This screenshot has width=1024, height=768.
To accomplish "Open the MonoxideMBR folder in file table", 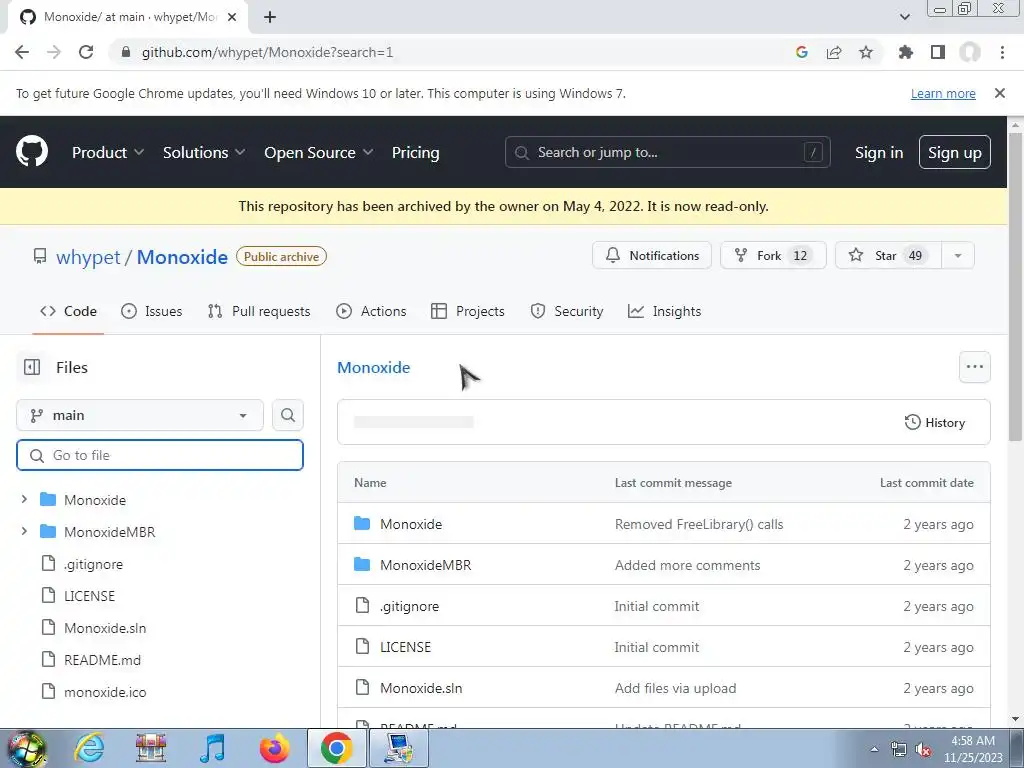I will (x=425, y=566).
